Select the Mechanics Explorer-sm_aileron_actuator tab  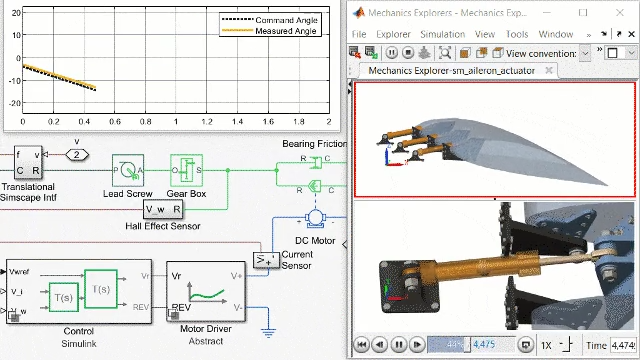pos(451,70)
